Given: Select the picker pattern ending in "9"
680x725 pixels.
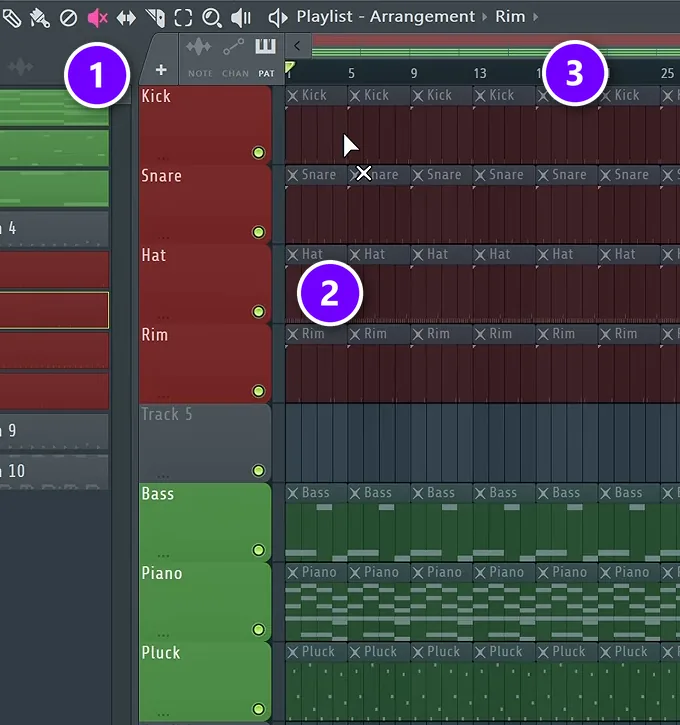Looking at the screenshot, I should [54, 431].
